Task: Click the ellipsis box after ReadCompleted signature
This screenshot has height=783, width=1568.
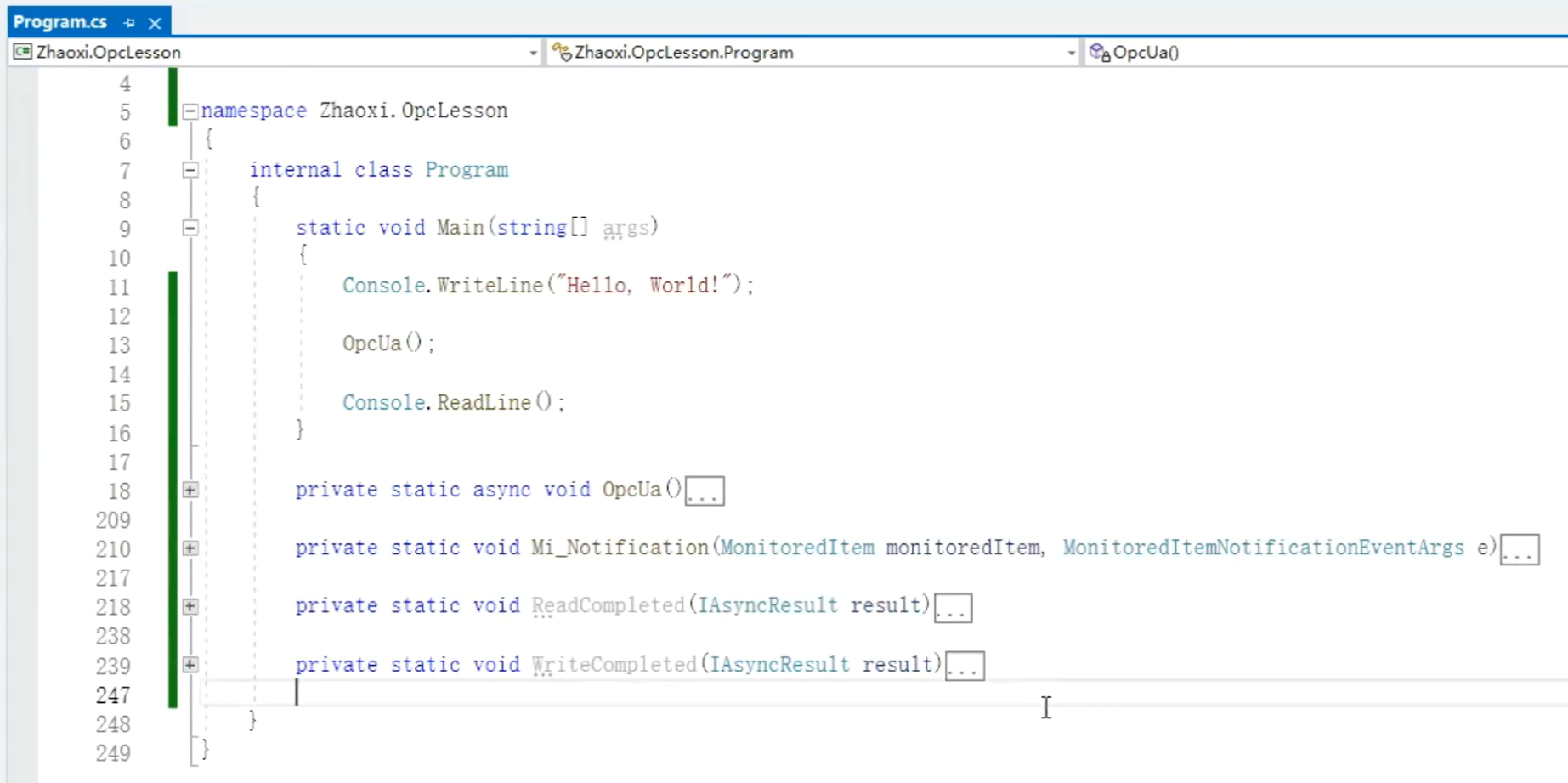Action: pos(953,608)
